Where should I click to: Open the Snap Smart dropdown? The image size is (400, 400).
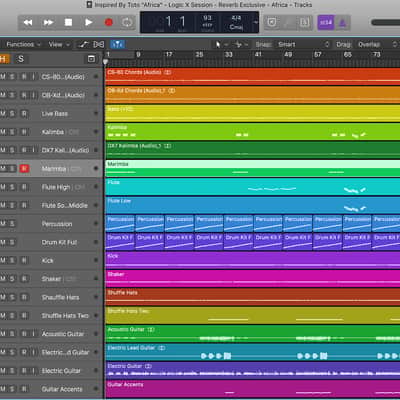[x=303, y=44]
